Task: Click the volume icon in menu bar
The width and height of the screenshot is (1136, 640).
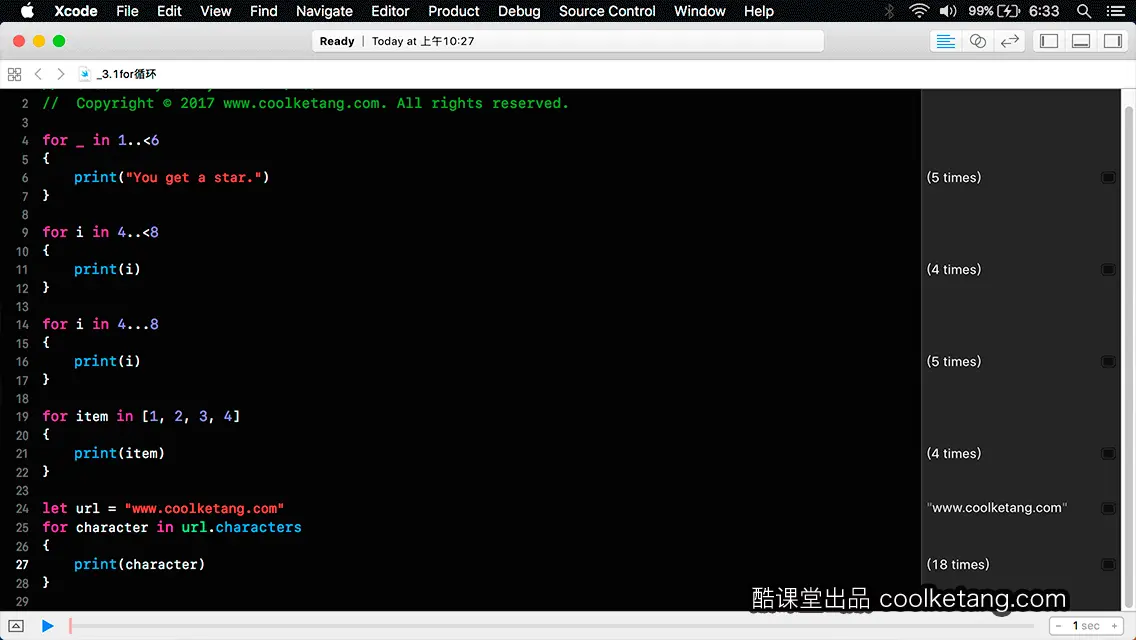Action: [x=948, y=11]
